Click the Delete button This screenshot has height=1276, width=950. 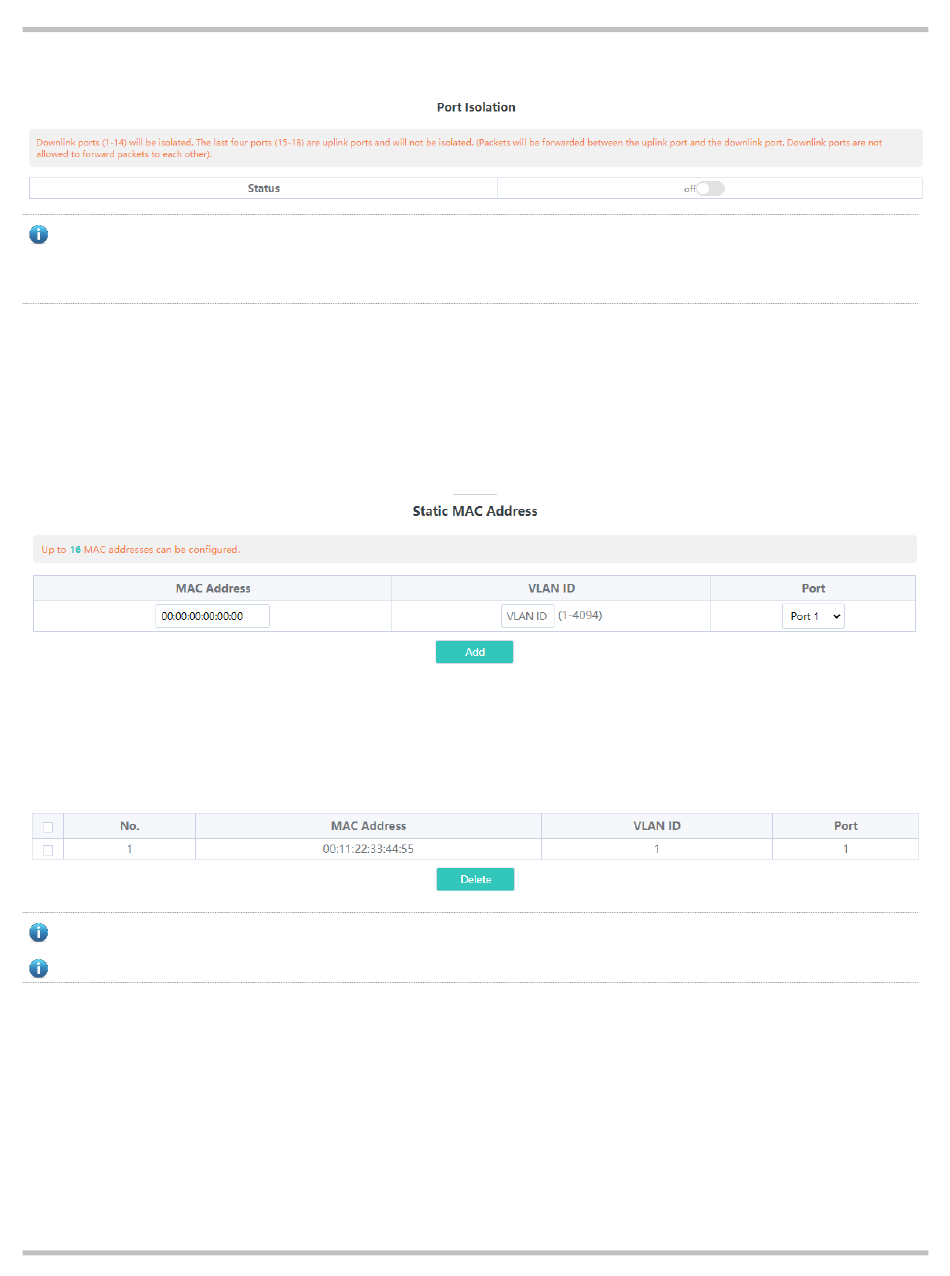coord(475,879)
